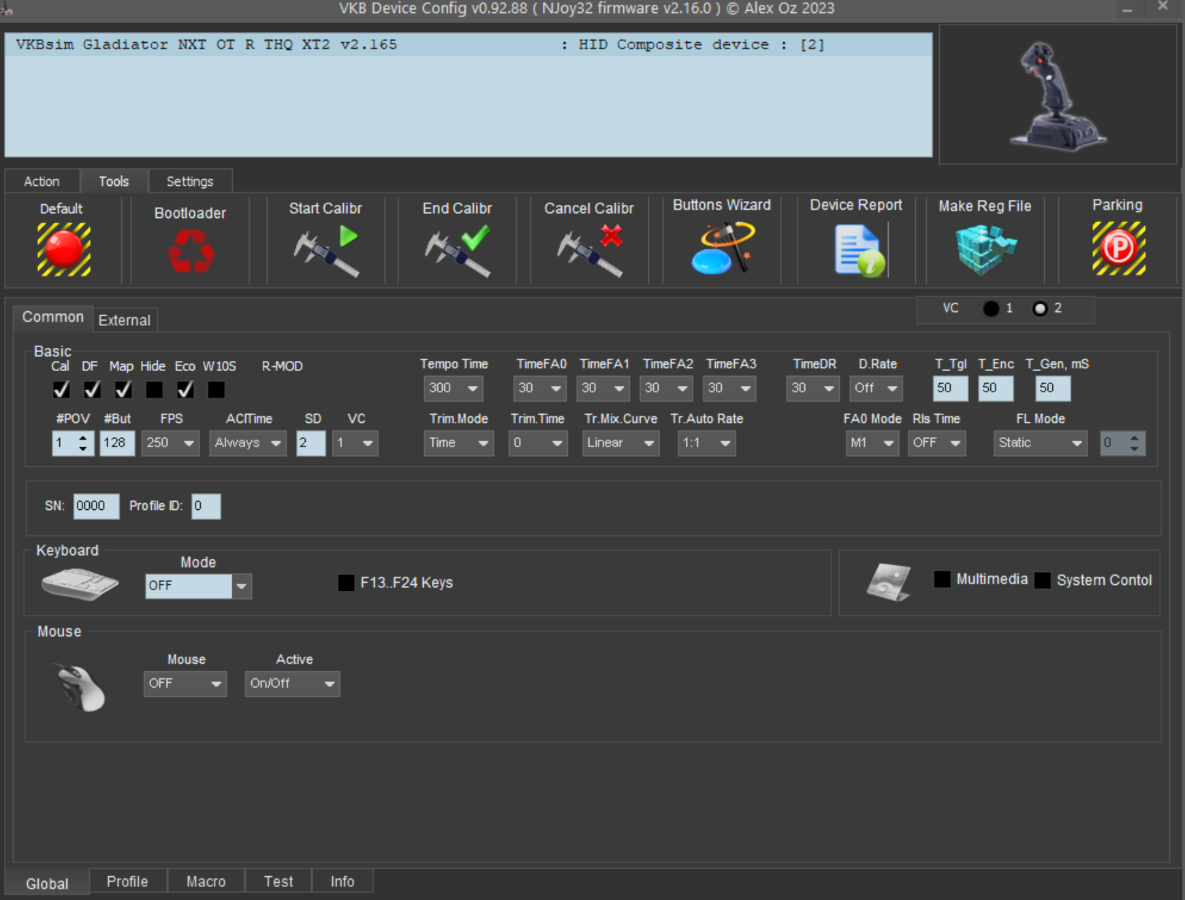Viewport: 1185px width, 900px height.
Task: Enable the Multimedia checkbox
Action: [x=942, y=579]
